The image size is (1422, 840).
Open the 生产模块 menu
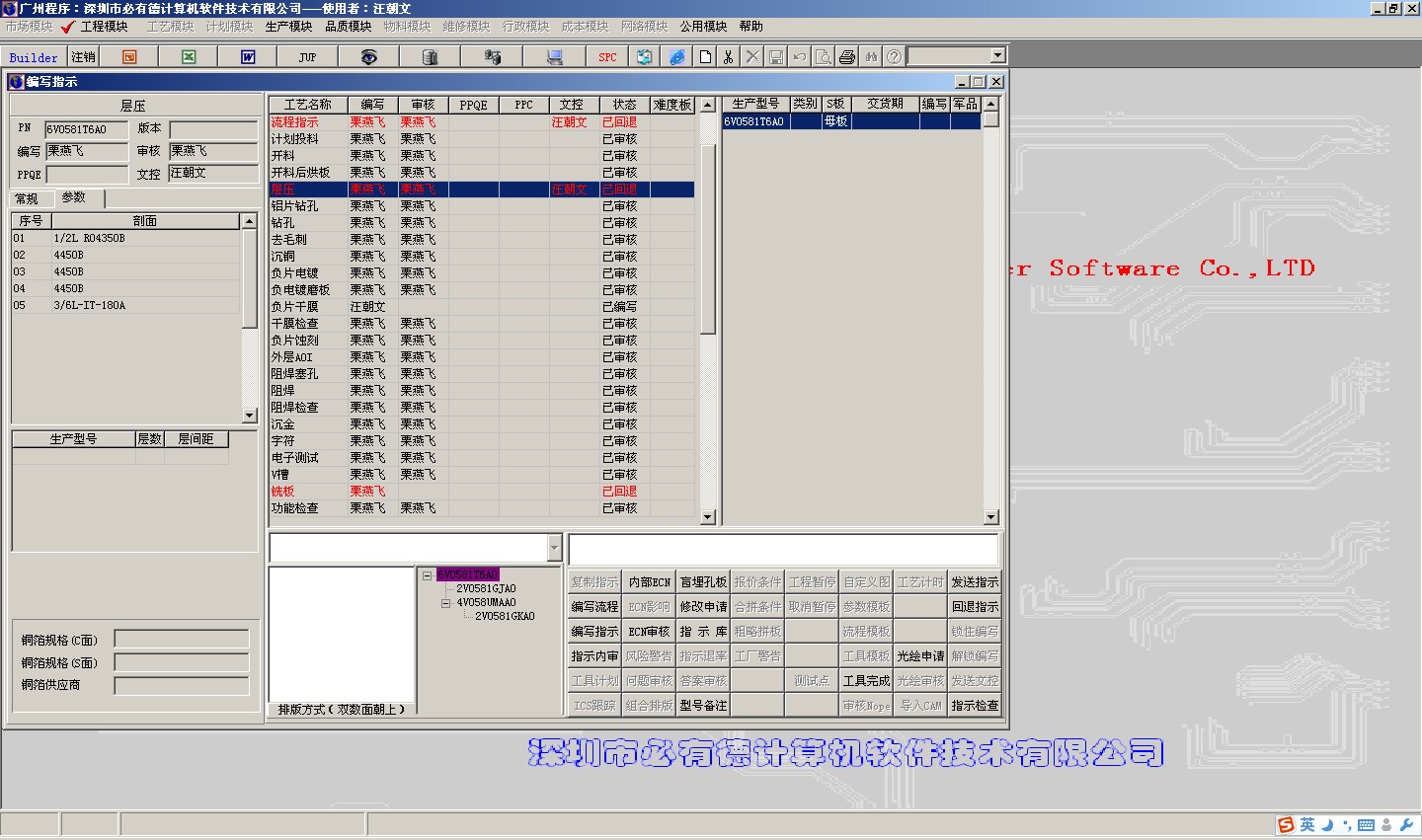(x=288, y=27)
